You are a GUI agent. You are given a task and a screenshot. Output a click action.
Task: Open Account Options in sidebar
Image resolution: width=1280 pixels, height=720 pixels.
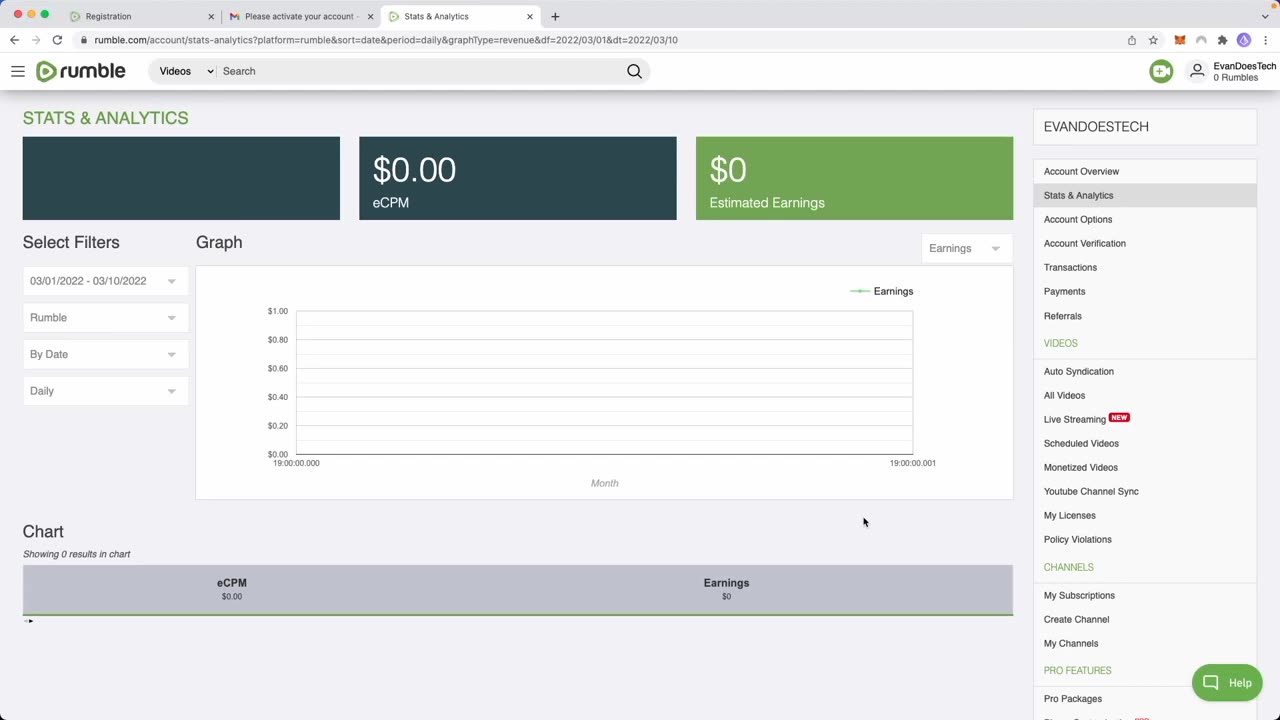point(1078,220)
